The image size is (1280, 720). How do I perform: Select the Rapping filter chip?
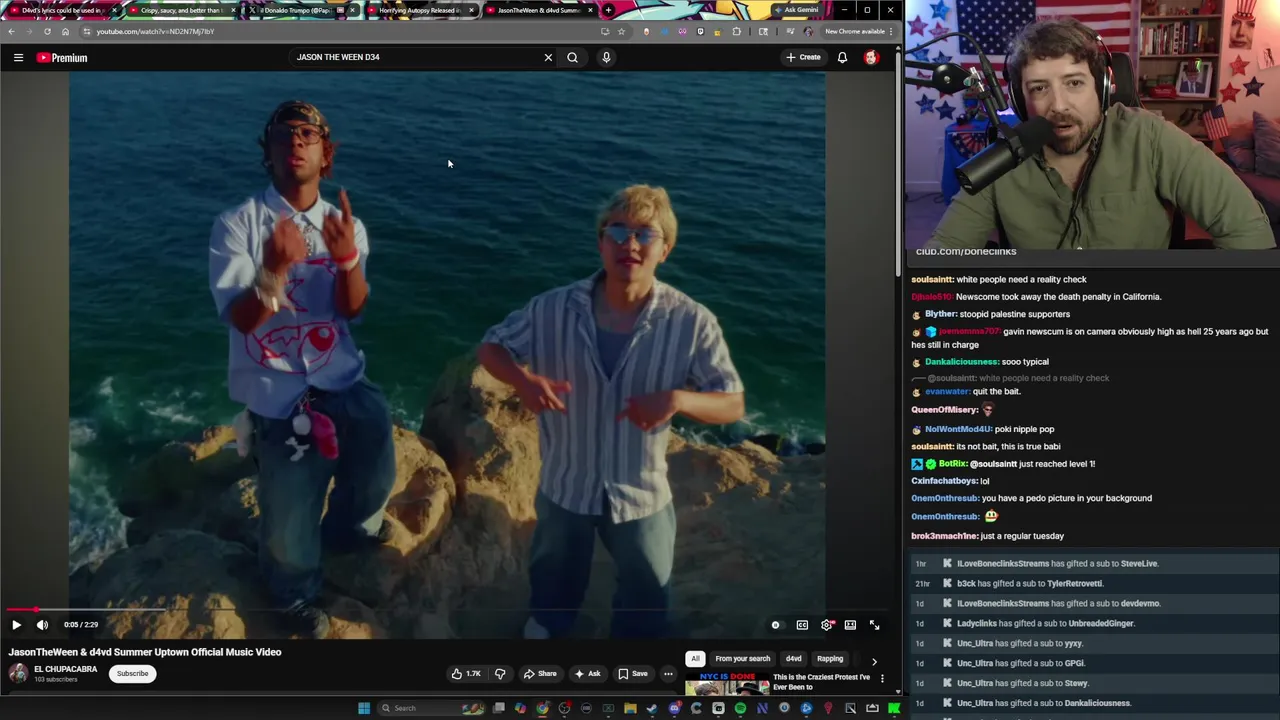tap(830, 658)
